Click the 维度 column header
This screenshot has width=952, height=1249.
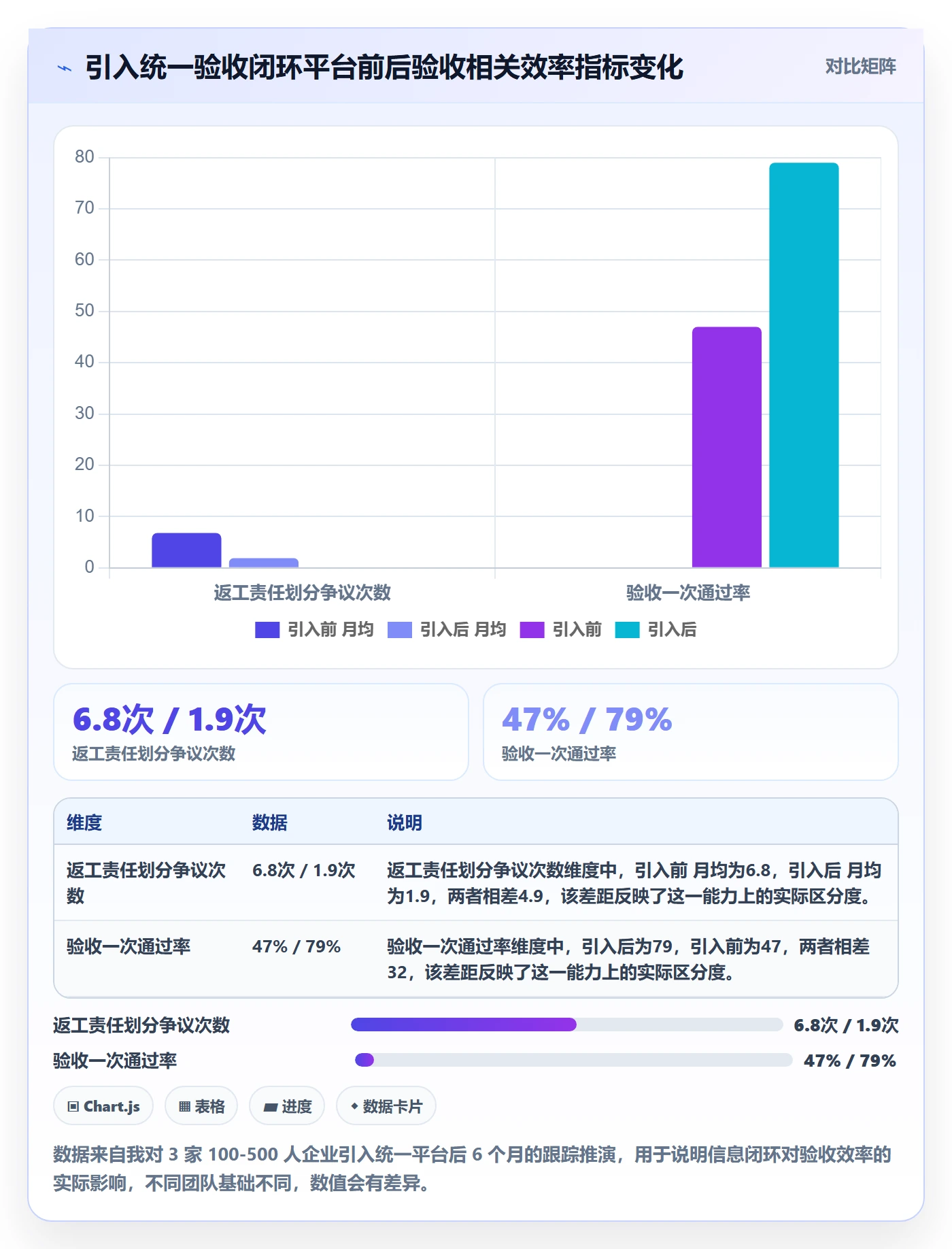pyautogui.click(x=84, y=822)
